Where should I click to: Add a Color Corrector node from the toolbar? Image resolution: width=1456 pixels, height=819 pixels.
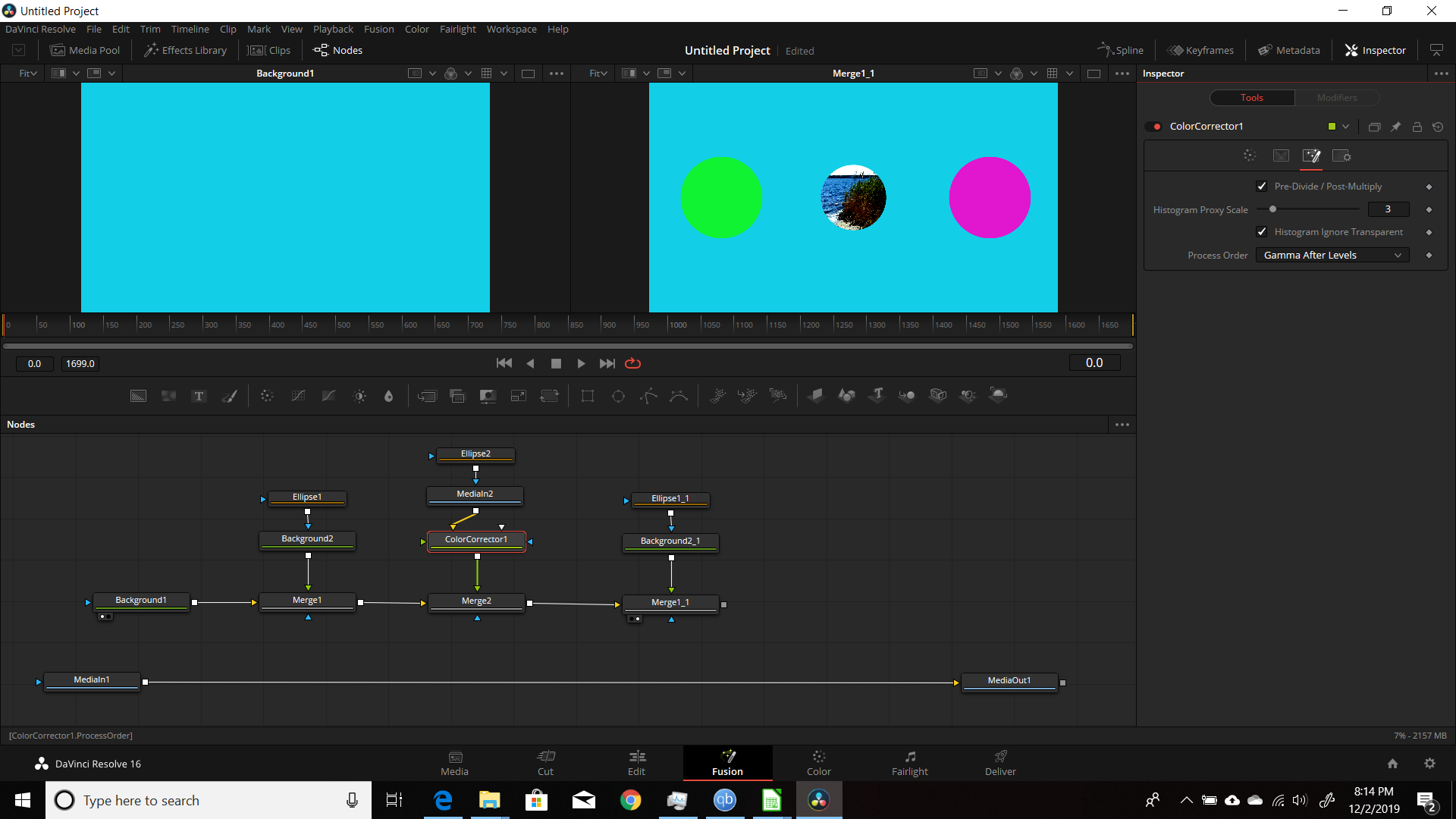[267, 396]
